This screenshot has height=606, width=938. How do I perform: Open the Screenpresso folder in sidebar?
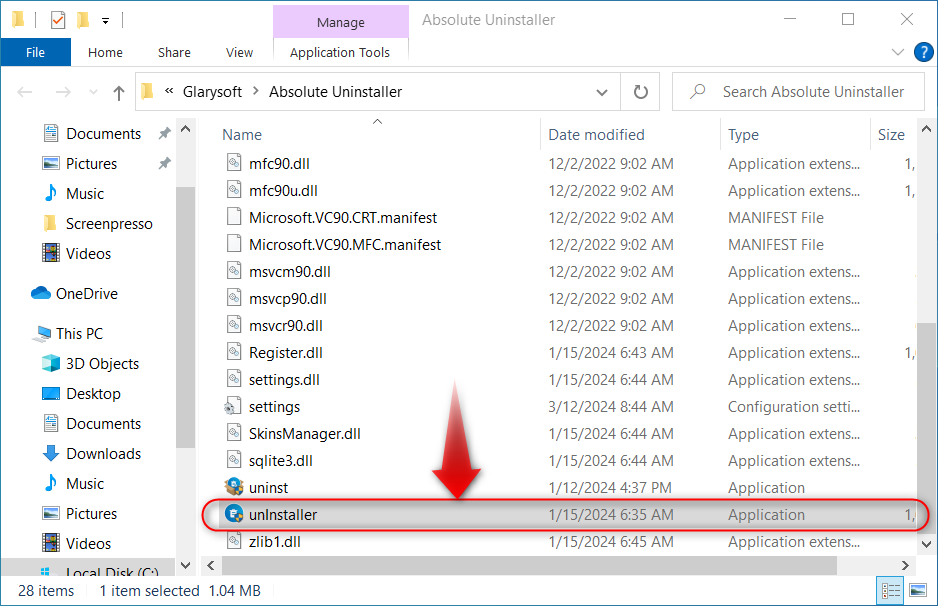point(108,224)
